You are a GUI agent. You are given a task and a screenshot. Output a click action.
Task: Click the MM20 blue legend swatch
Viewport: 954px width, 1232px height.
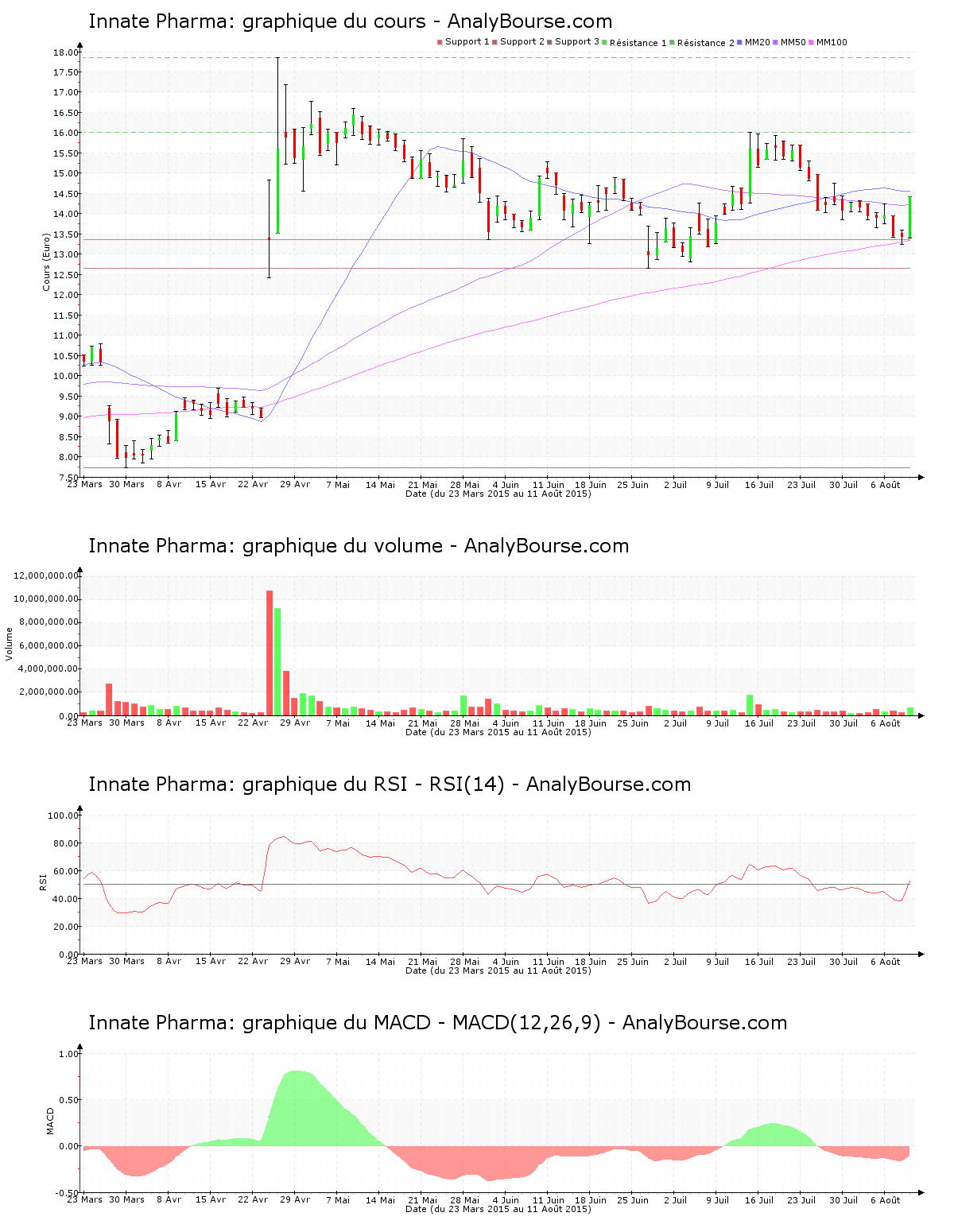[740, 42]
